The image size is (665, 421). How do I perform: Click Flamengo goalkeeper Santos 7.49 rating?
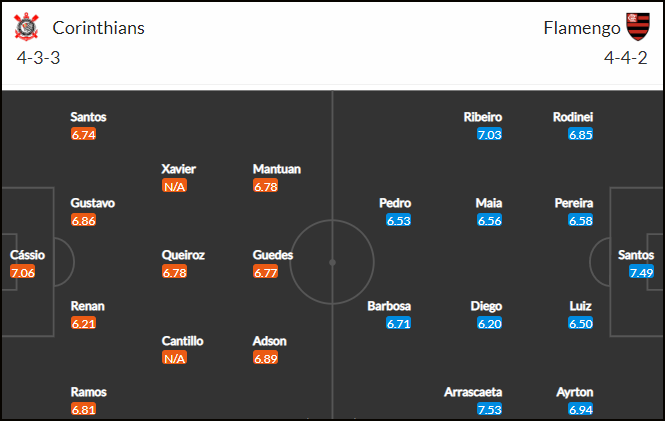coord(641,272)
